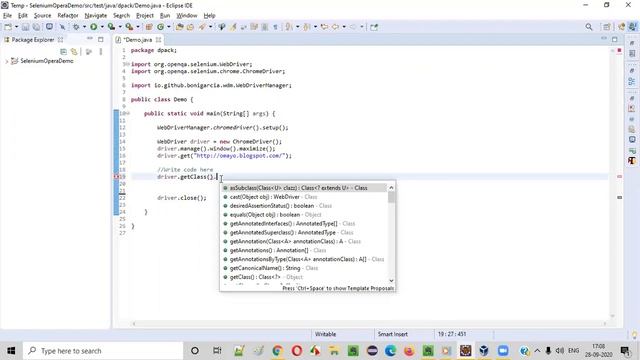Image resolution: width=640 pixels, height=360 pixels.
Task: Collapse the main method fold on line 10
Action: (129, 113)
